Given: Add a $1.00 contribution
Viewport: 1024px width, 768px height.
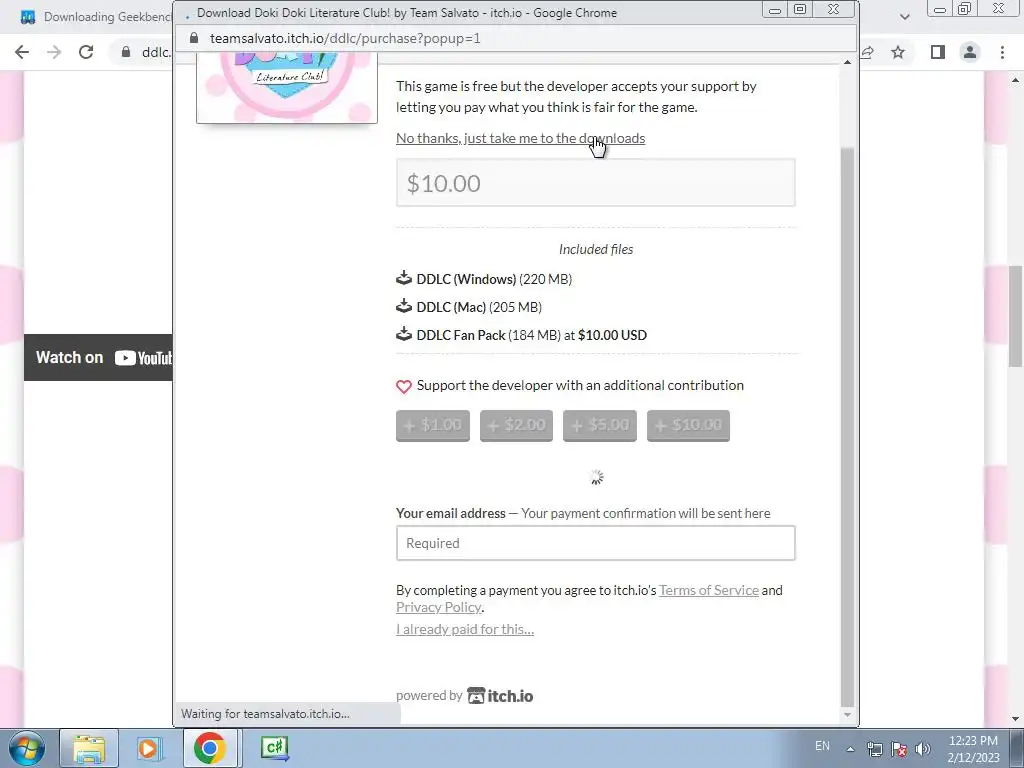Looking at the screenshot, I should 432,426.
